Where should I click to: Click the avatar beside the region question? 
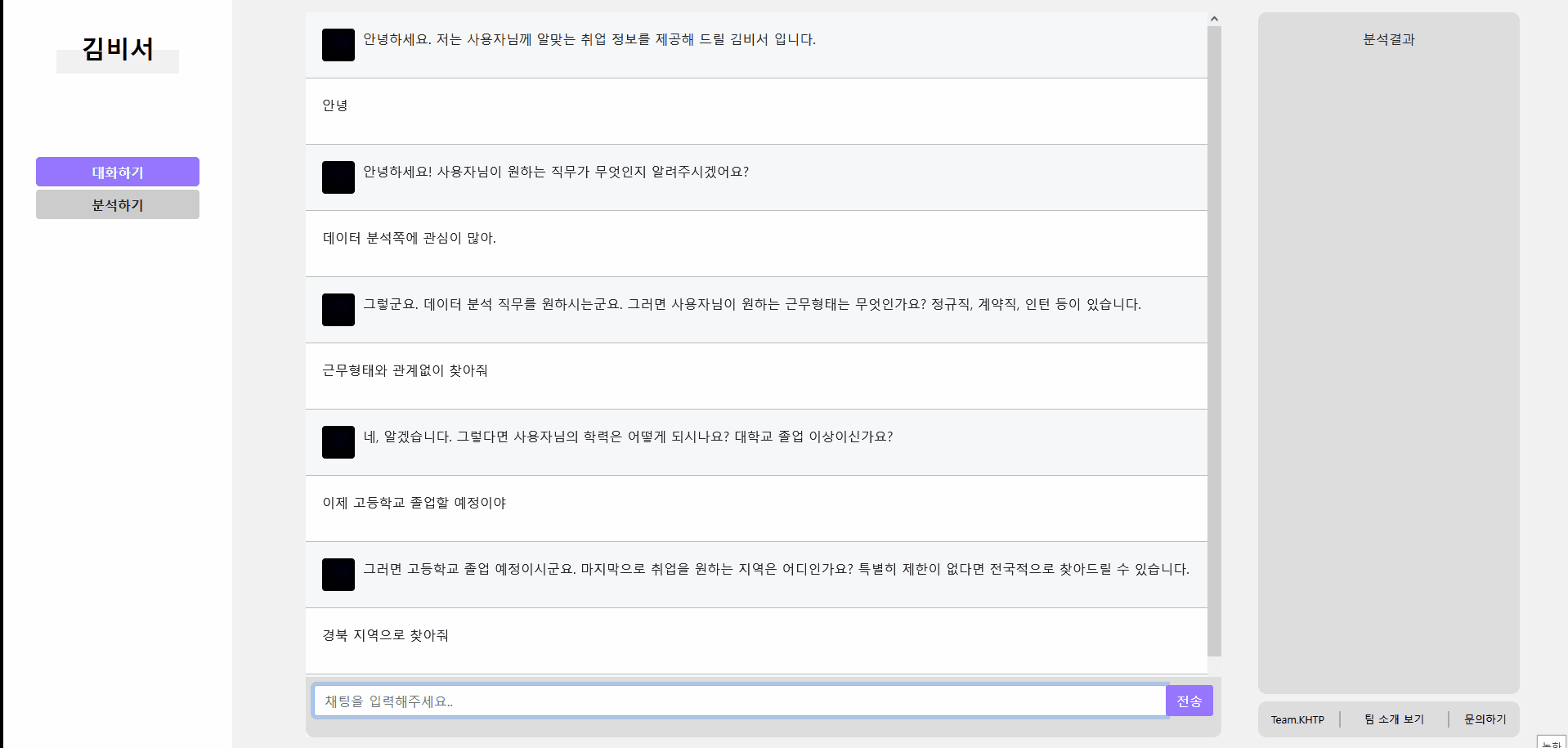[x=338, y=575]
